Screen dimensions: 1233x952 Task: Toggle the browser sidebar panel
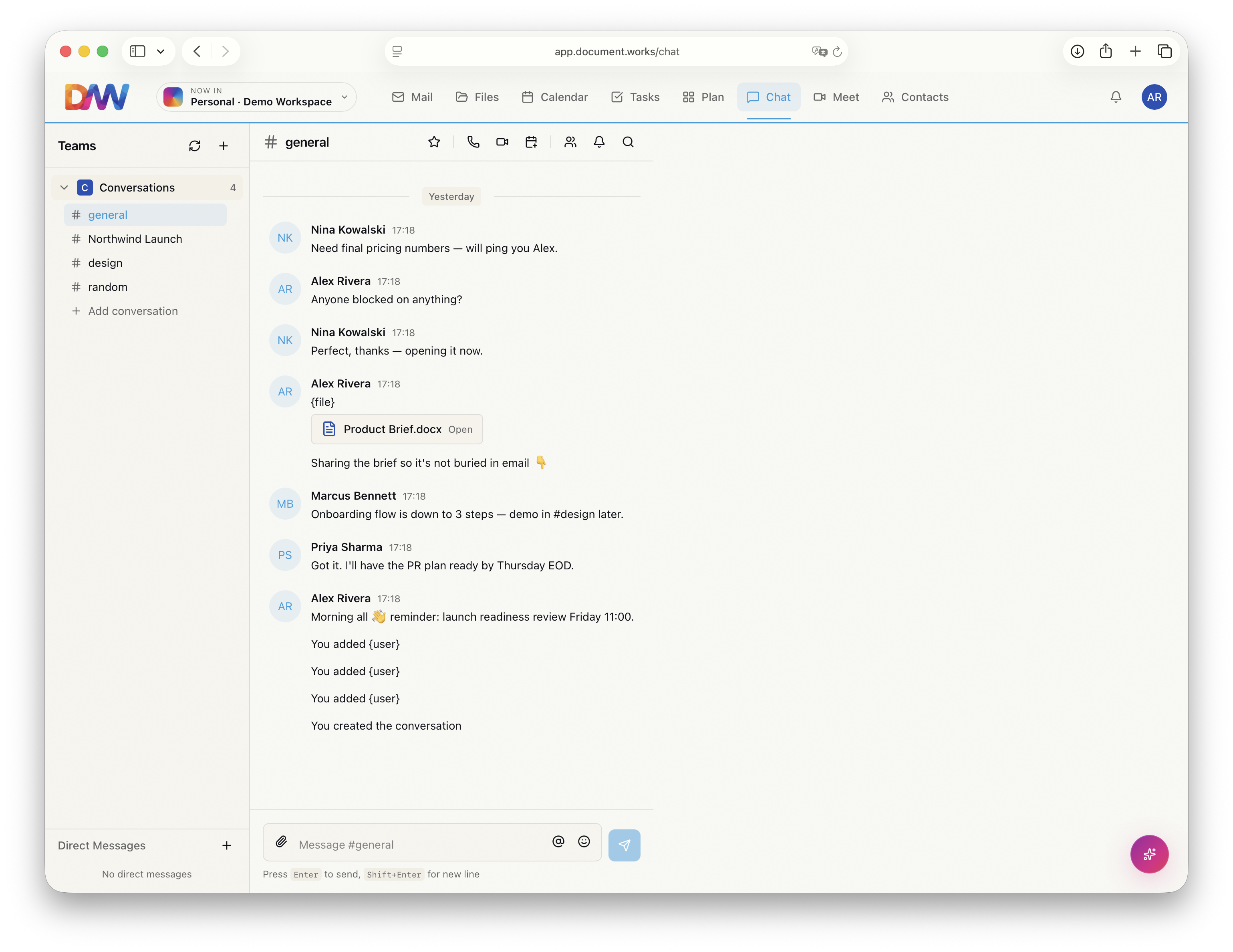[x=137, y=51]
